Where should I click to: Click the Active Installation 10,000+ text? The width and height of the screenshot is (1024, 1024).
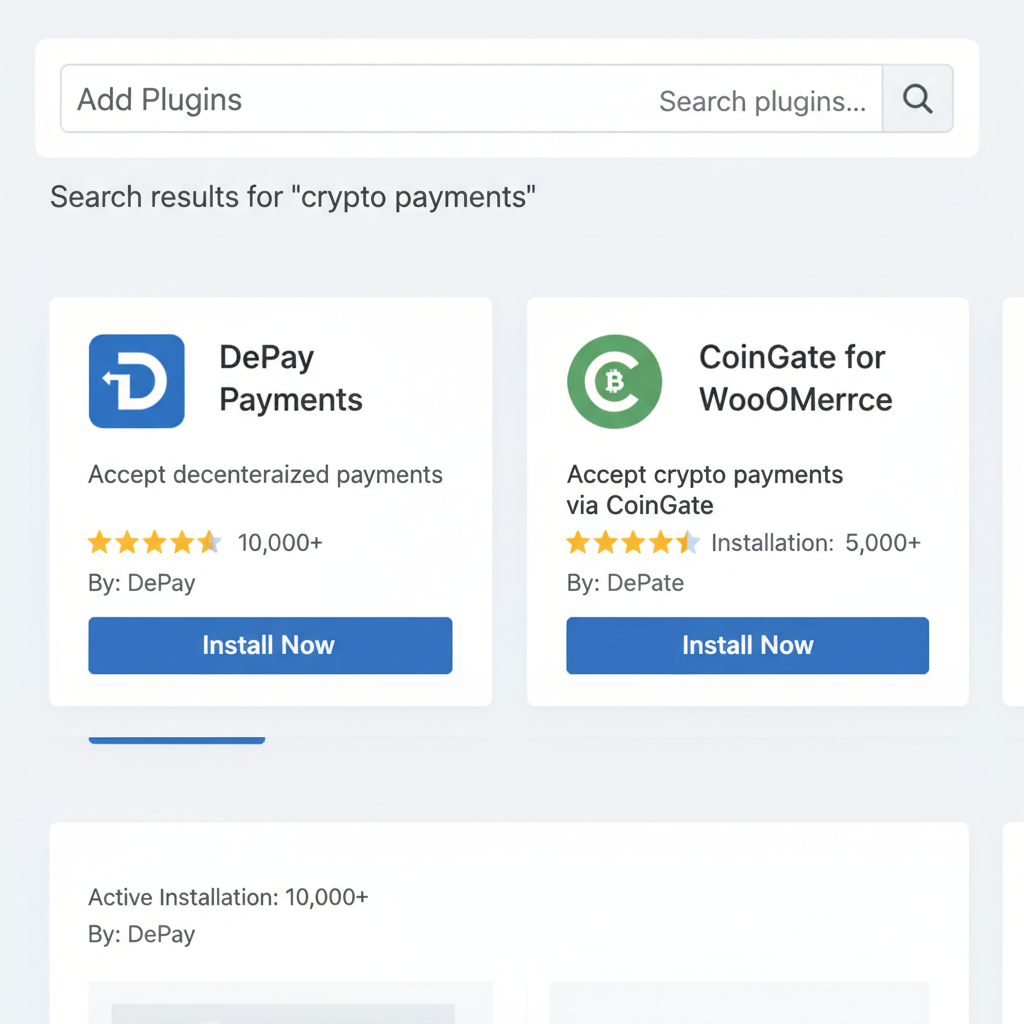click(x=228, y=897)
